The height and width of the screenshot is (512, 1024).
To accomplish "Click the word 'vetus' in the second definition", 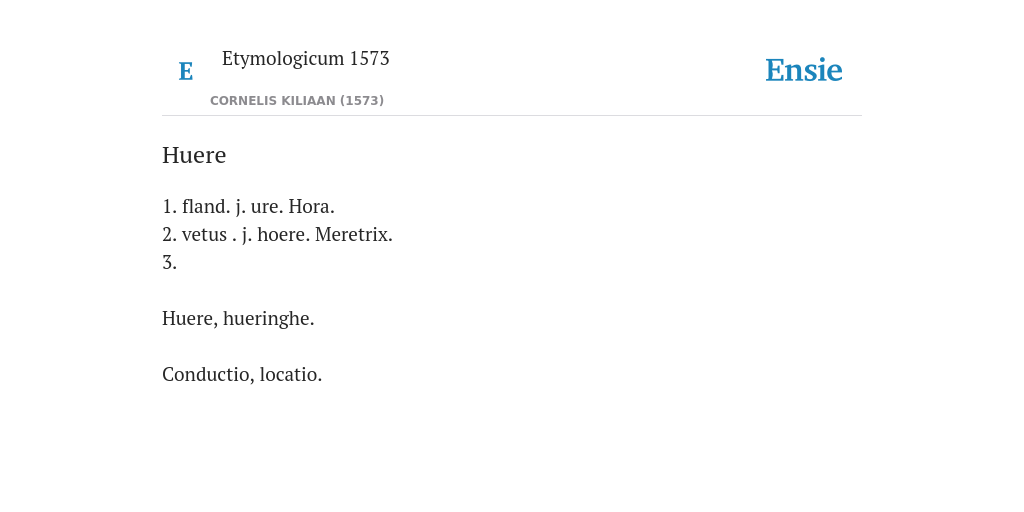I will click(204, 235).
